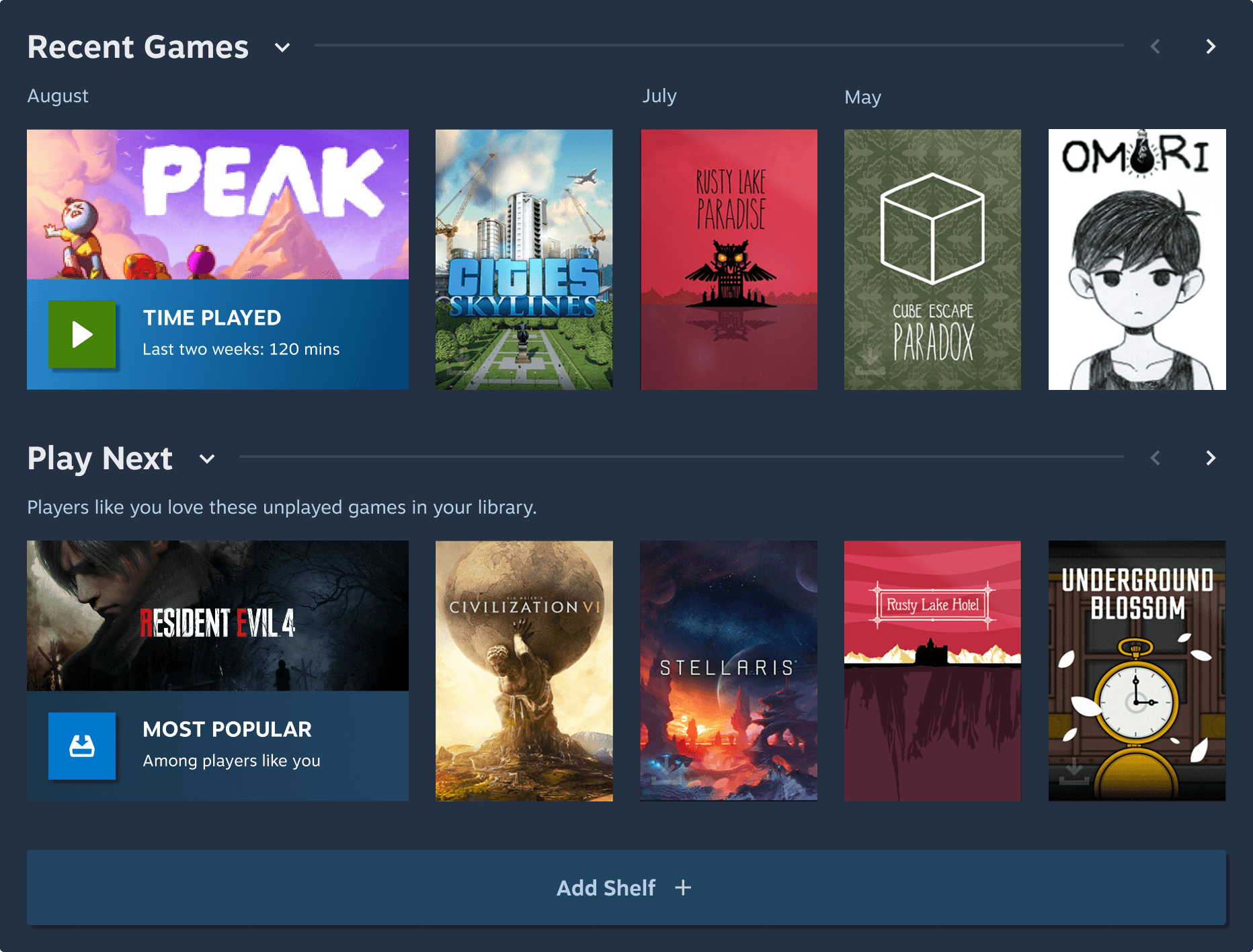Click the August month label
Screen dimensions: 1253x952
pos(58,96)
